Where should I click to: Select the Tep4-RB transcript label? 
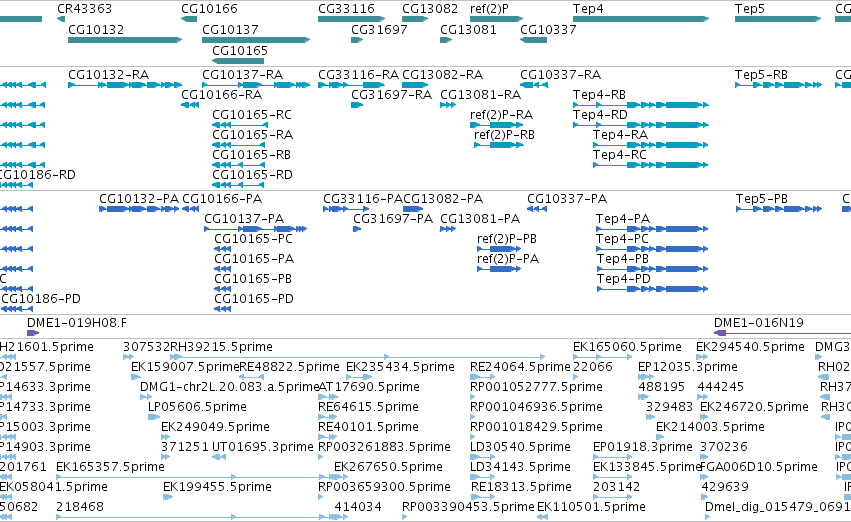[x=599, y=94]
